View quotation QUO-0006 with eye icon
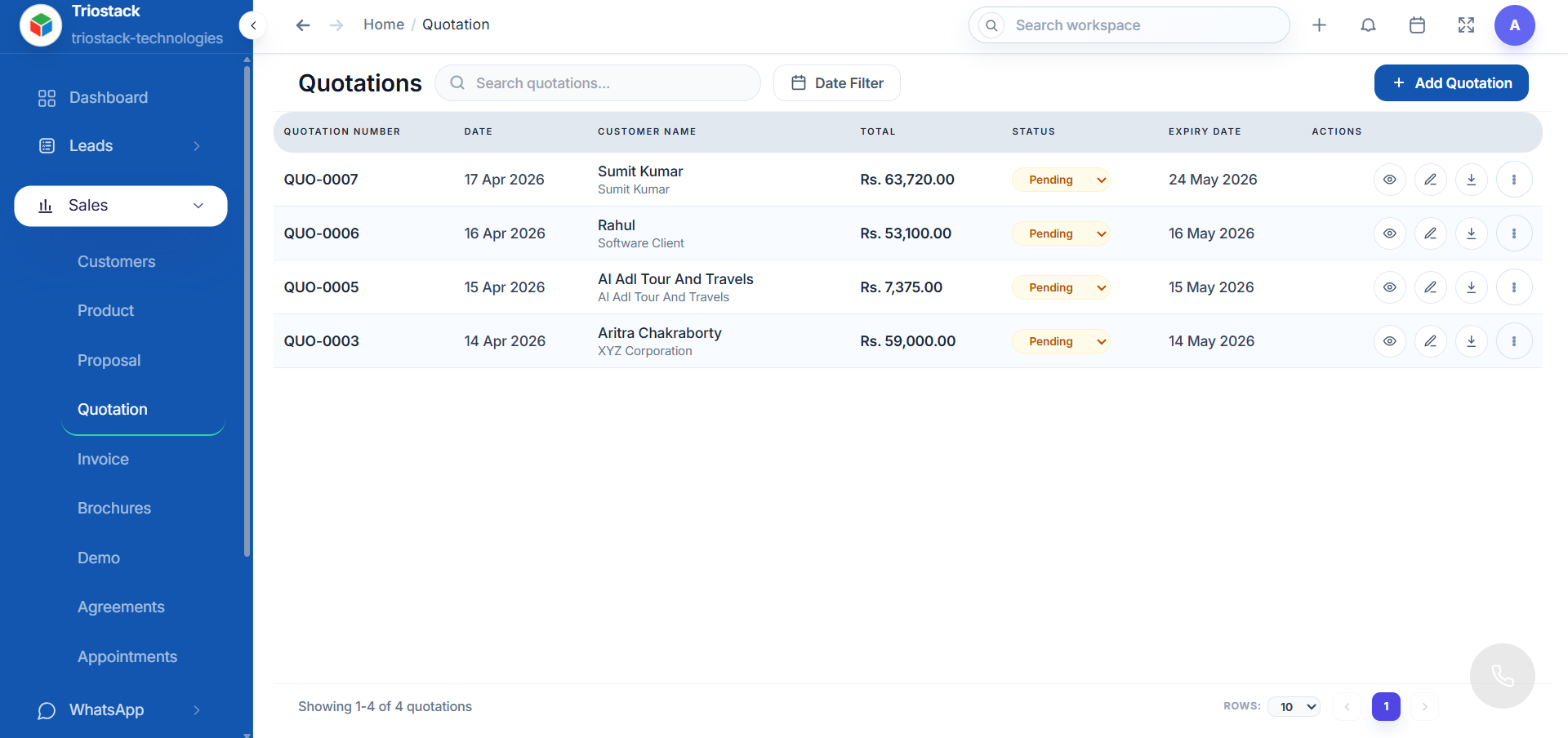This screenshot has width=1568, height=738. pyautogui.click(x=1389, y=233)
